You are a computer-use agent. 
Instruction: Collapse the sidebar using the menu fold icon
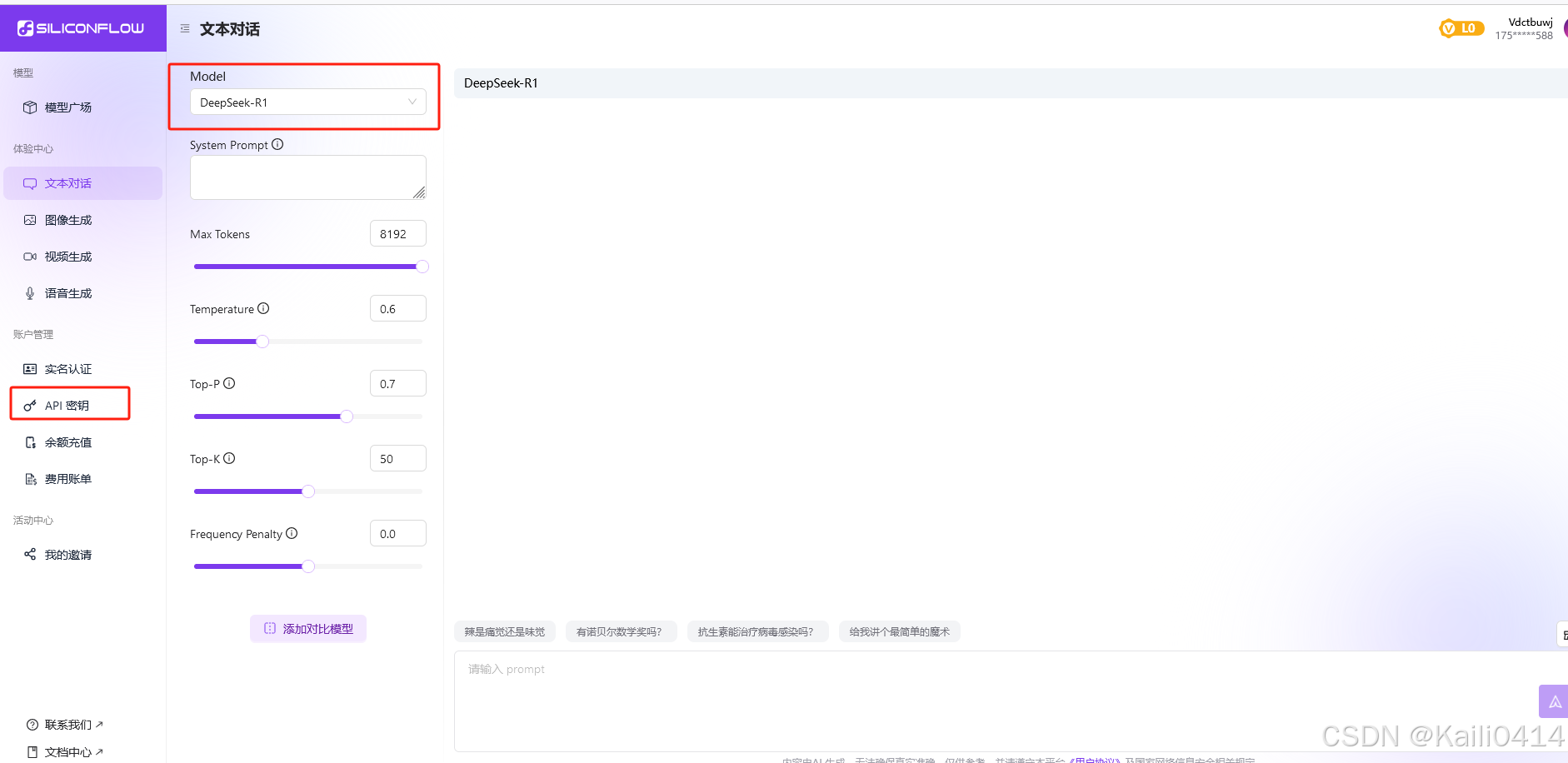pos(185,28)
